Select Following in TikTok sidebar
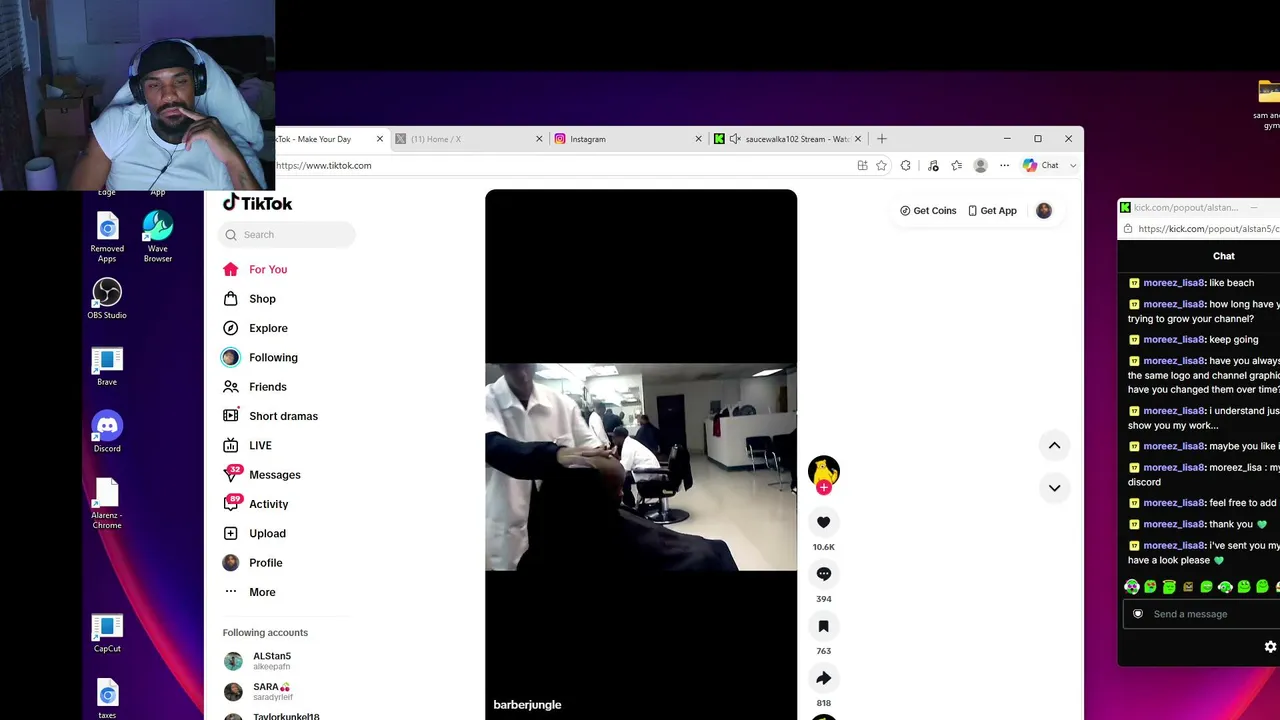Screen dimensions: 1280x720 (x=260, y=357)
